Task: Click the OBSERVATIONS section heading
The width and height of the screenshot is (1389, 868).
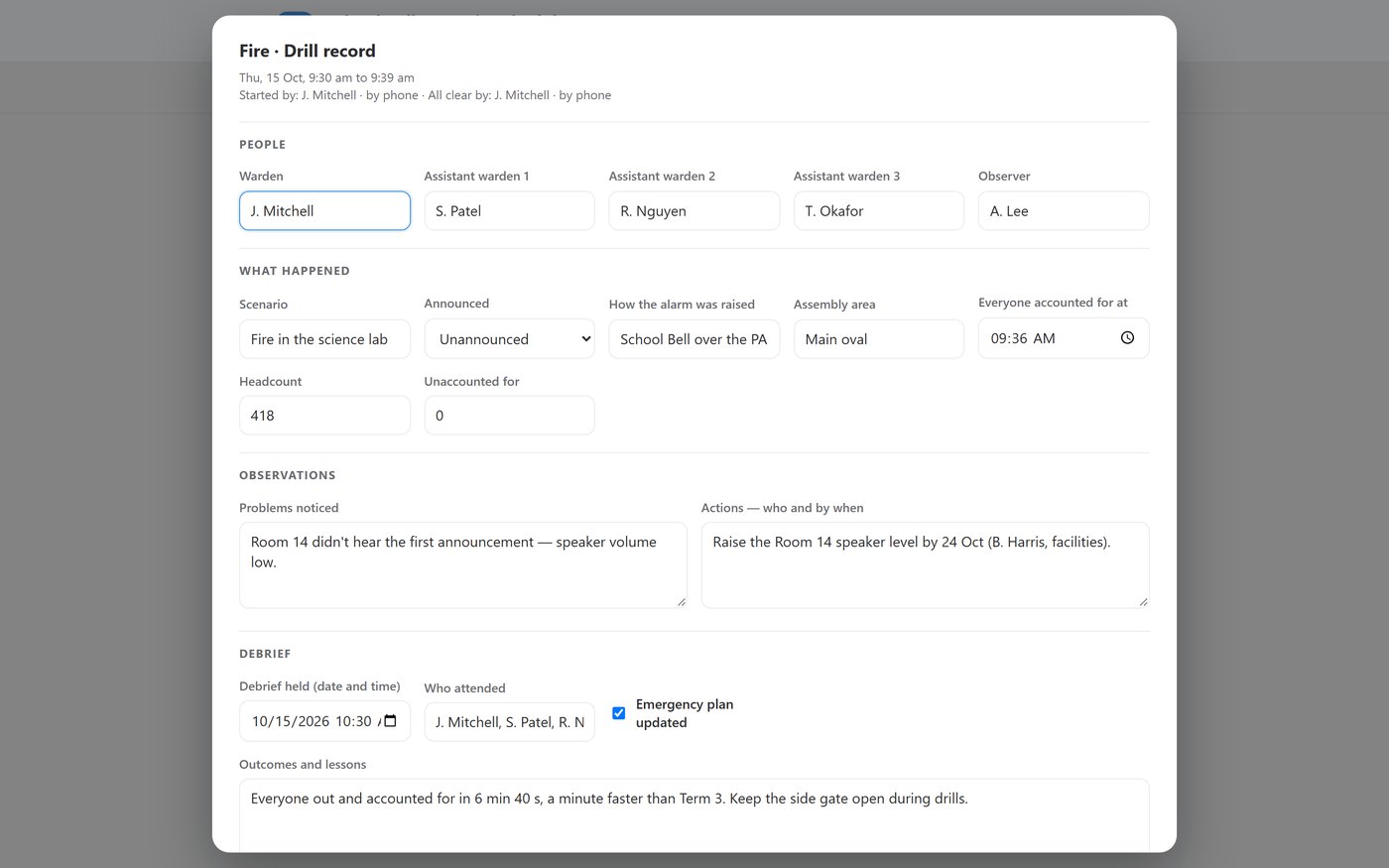Action: click(288, 475)
